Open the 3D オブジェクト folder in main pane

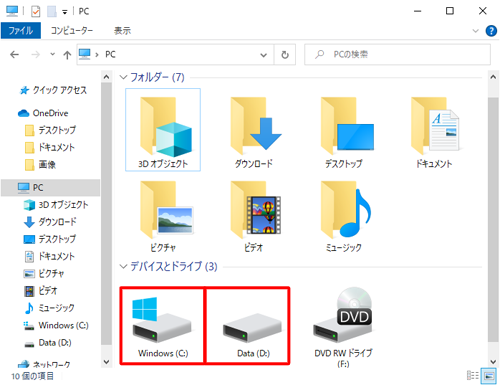pos(163,130)
